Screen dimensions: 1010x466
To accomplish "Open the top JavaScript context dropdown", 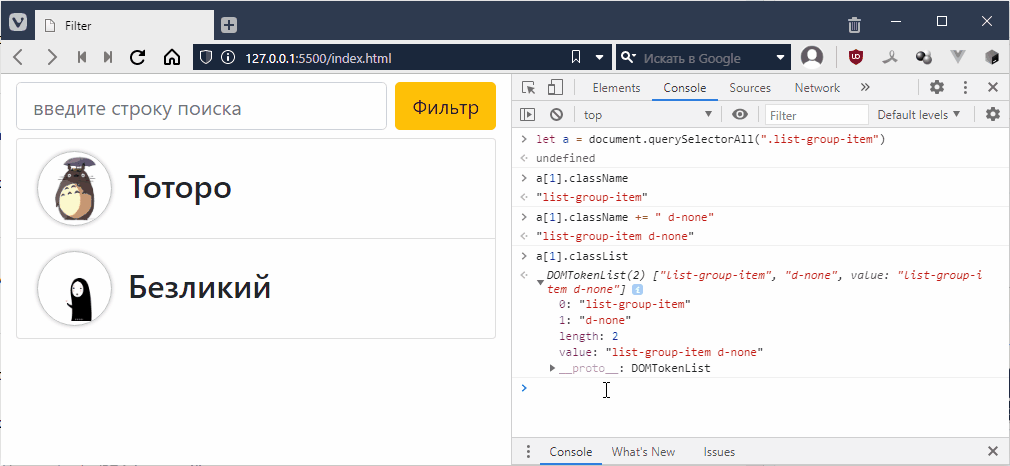I will 646,115.
